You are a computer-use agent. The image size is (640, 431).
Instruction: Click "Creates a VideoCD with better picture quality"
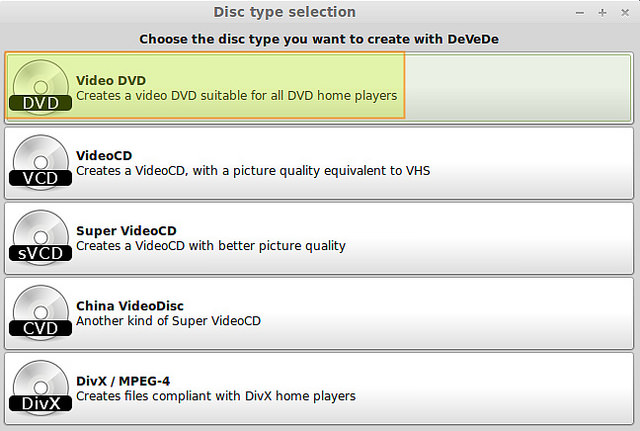210,246
